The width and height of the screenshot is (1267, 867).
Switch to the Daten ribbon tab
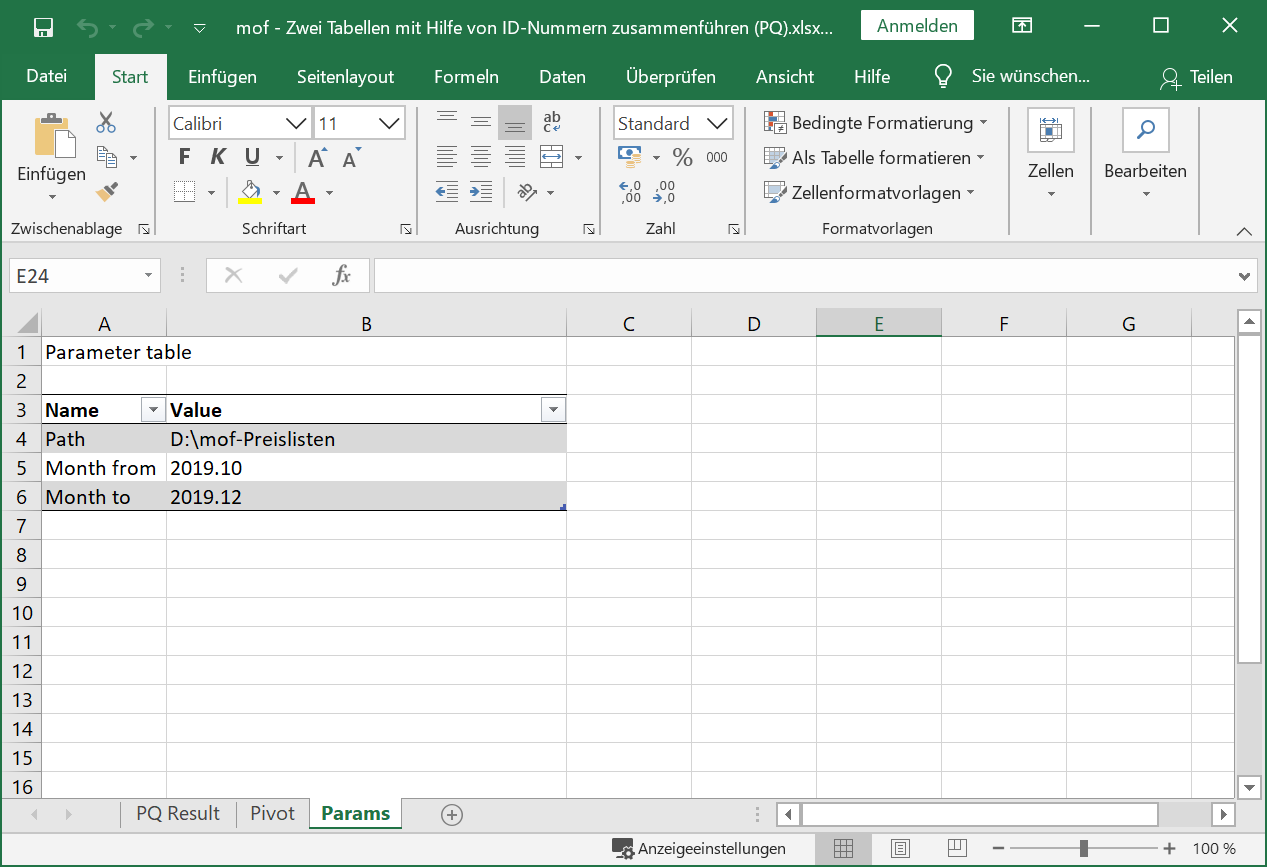[562, 77]
